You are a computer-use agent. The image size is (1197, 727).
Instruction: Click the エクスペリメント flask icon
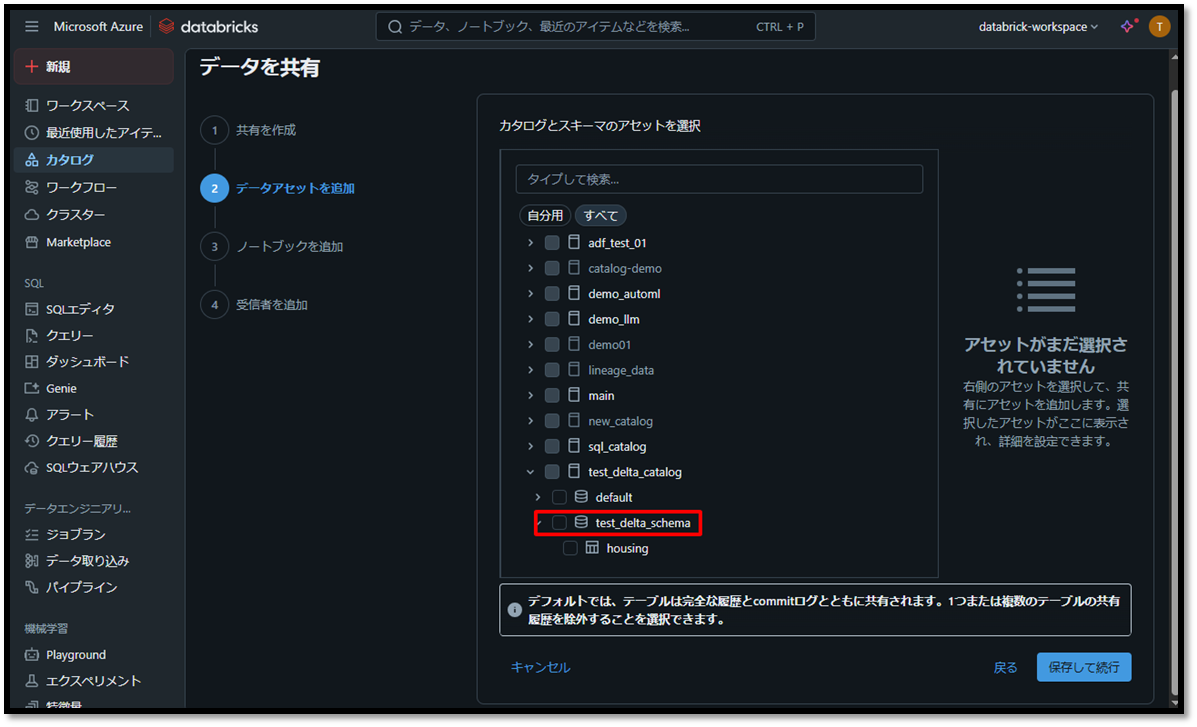pos(31,681)
